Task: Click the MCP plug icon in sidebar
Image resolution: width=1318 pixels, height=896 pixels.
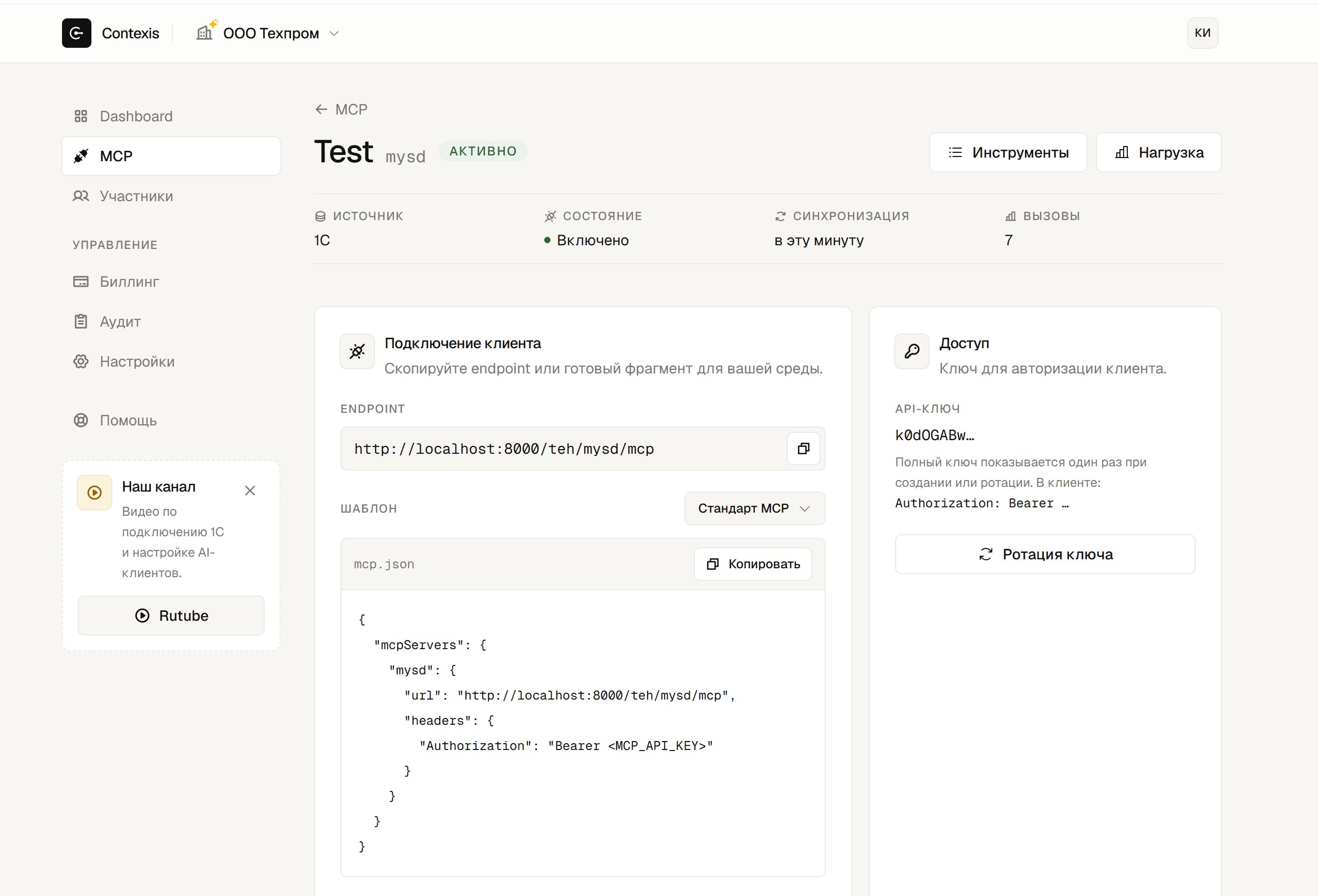Action: pyautogui.click(x=81, y=156)
